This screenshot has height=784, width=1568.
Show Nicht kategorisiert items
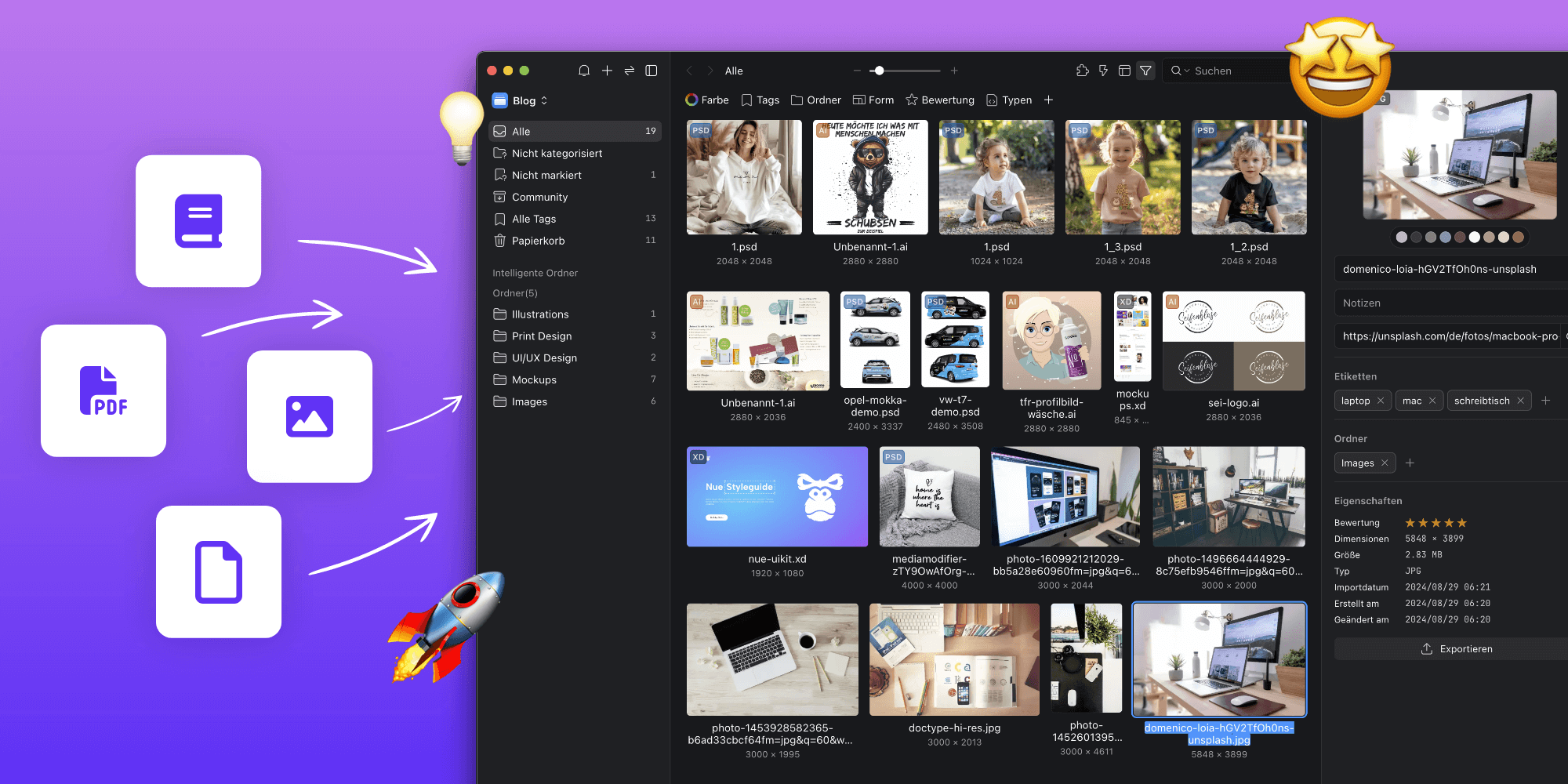pos(575,153)
